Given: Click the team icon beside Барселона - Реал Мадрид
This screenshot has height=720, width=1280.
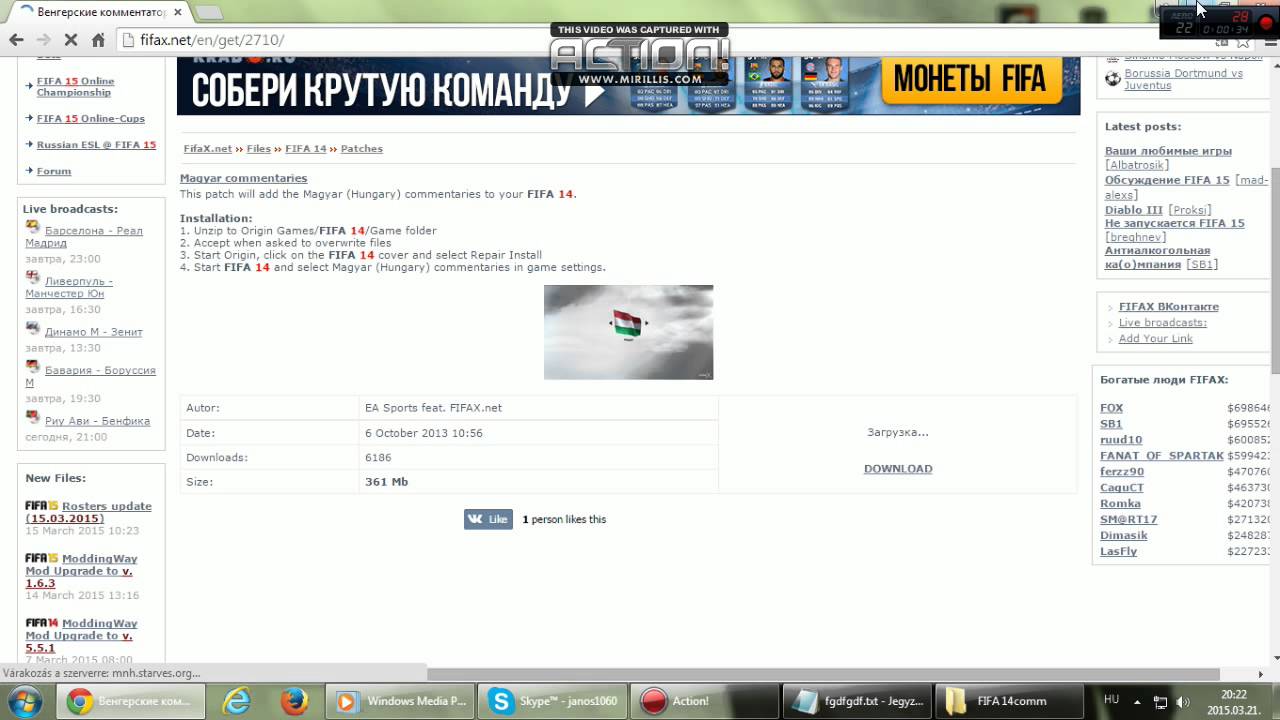Looking at the screenshot, I should tap(33, 228).
